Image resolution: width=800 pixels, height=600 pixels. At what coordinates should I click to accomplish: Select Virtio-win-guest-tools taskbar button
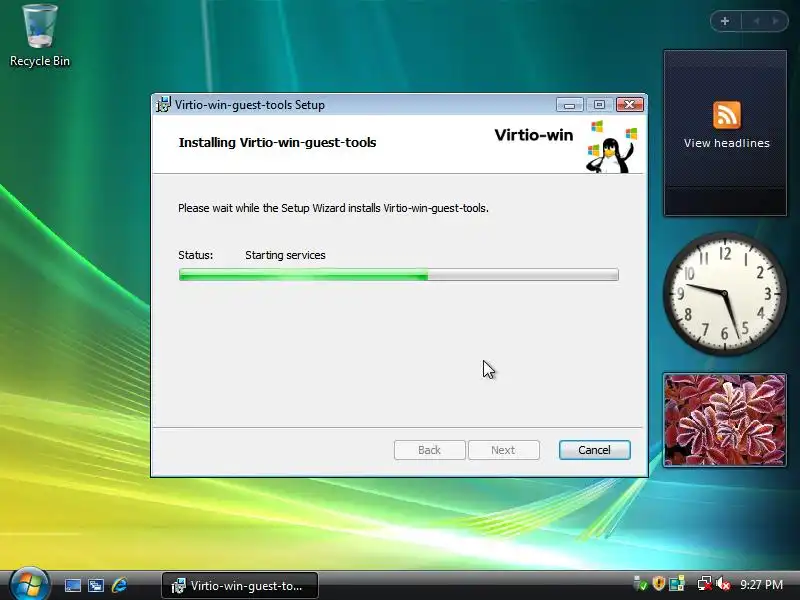240,586
